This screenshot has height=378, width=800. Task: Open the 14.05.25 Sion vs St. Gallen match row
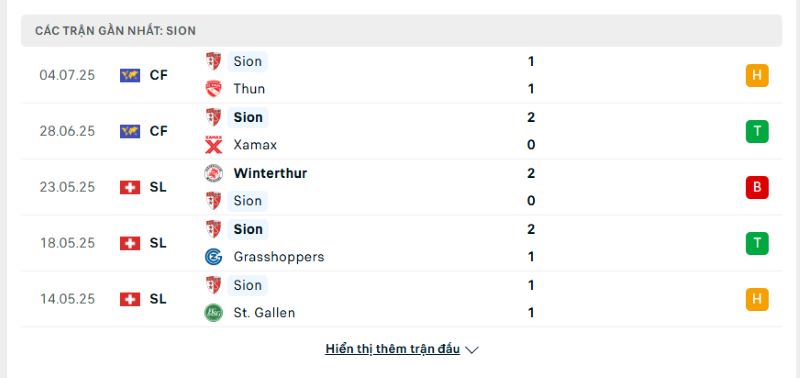tap(401, 299)
